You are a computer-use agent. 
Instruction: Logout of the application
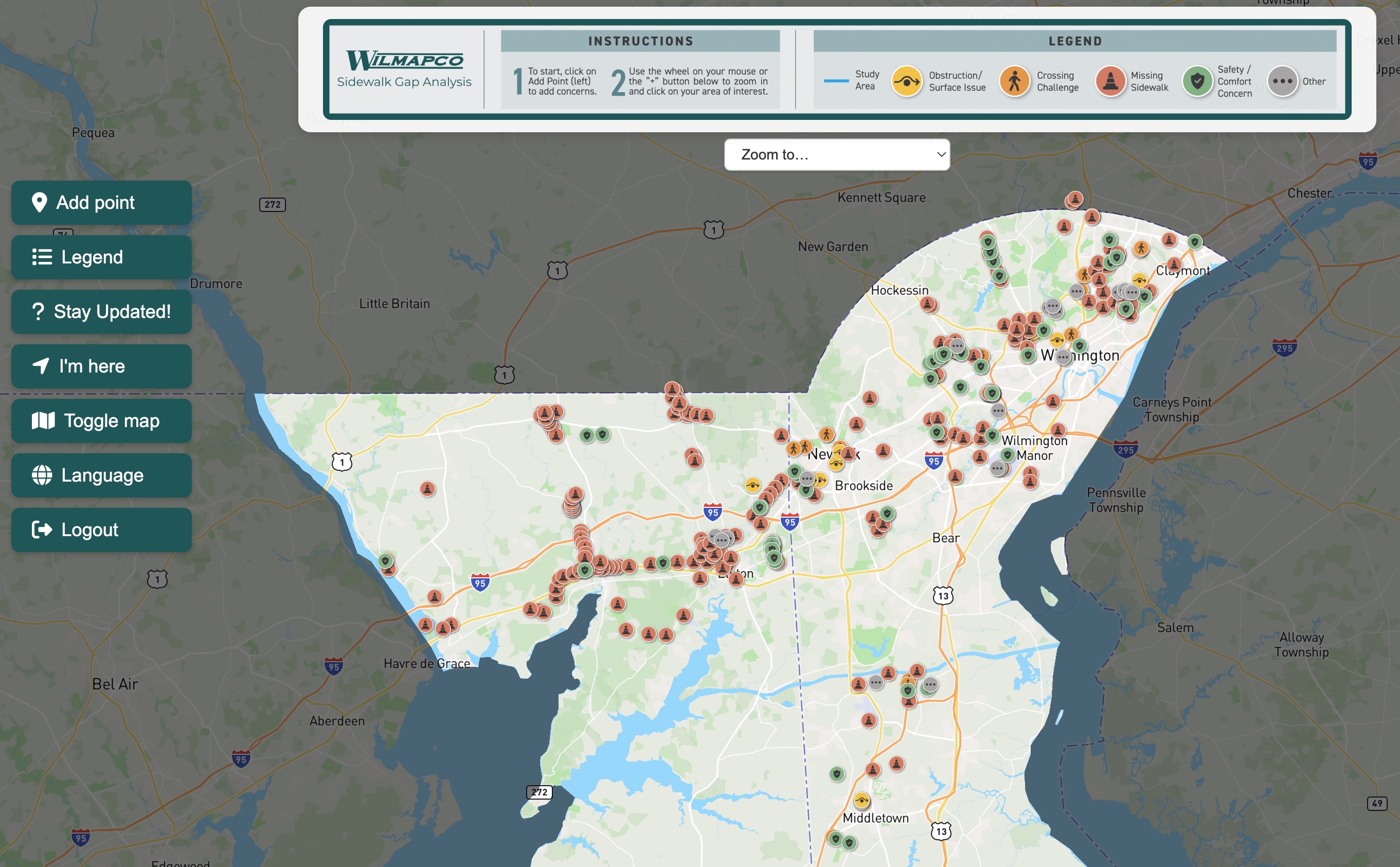(101, 529)
